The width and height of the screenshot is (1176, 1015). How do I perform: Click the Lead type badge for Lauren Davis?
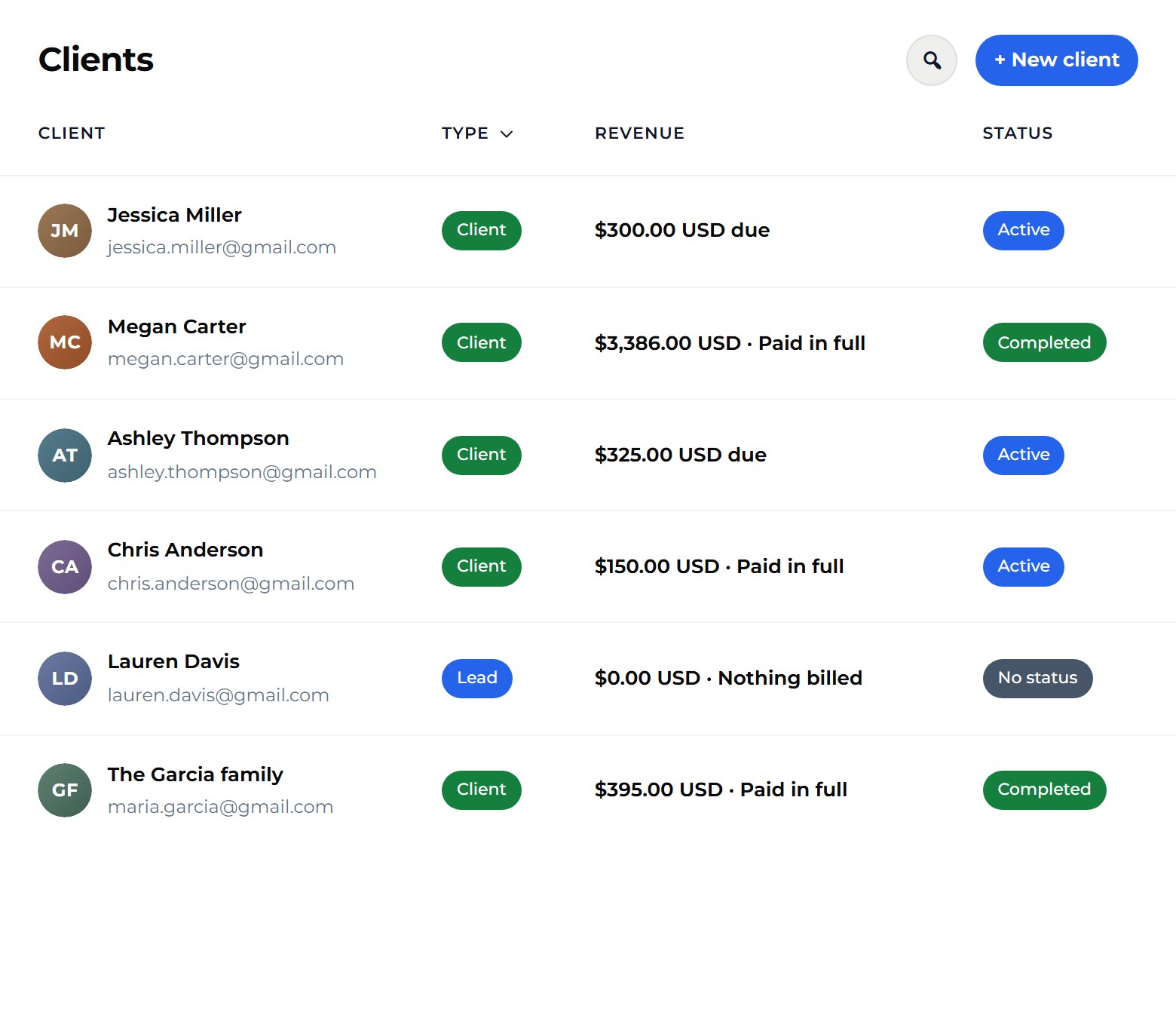[477, 679]
